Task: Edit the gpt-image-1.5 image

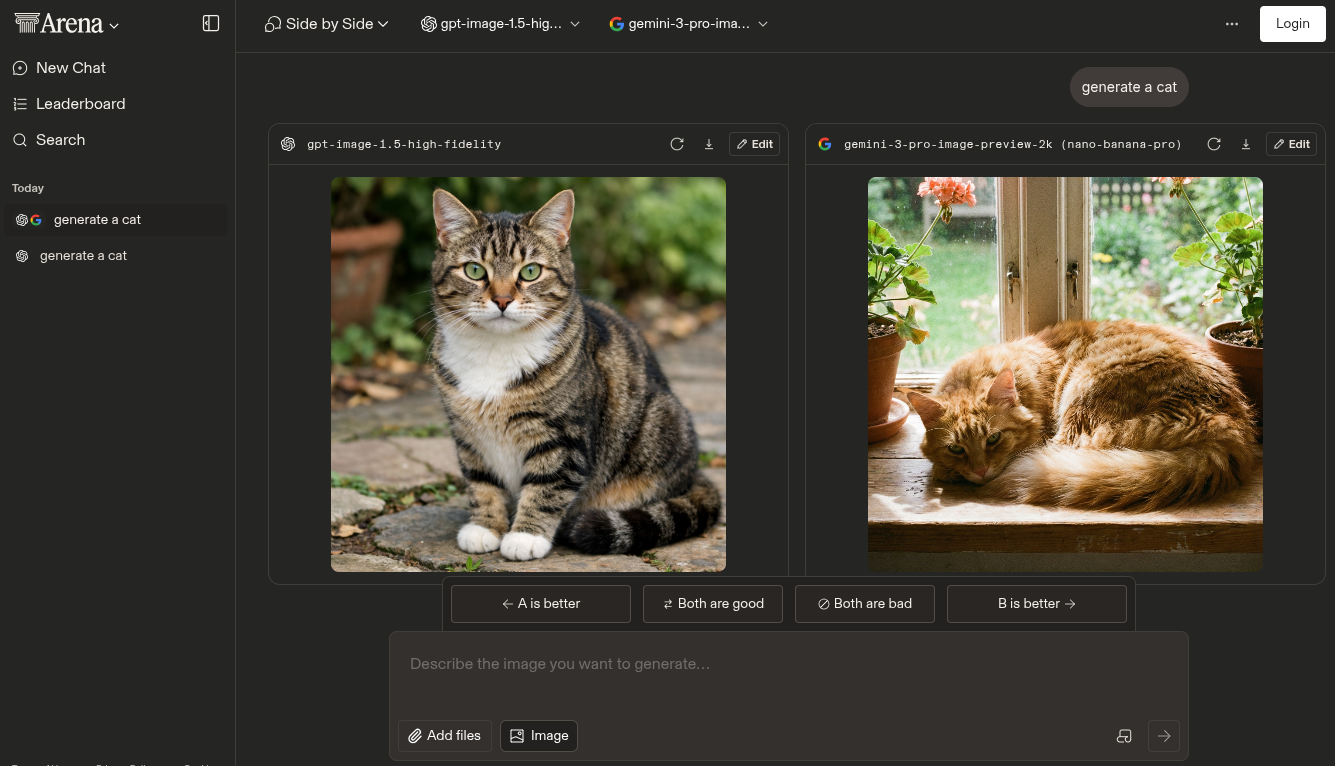Action: (x=754, y=144)
